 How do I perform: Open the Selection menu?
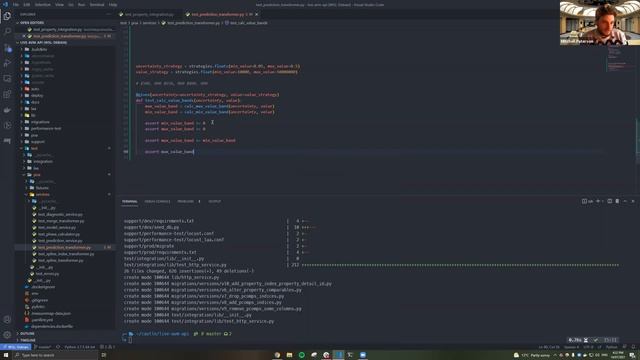point(42,4)
